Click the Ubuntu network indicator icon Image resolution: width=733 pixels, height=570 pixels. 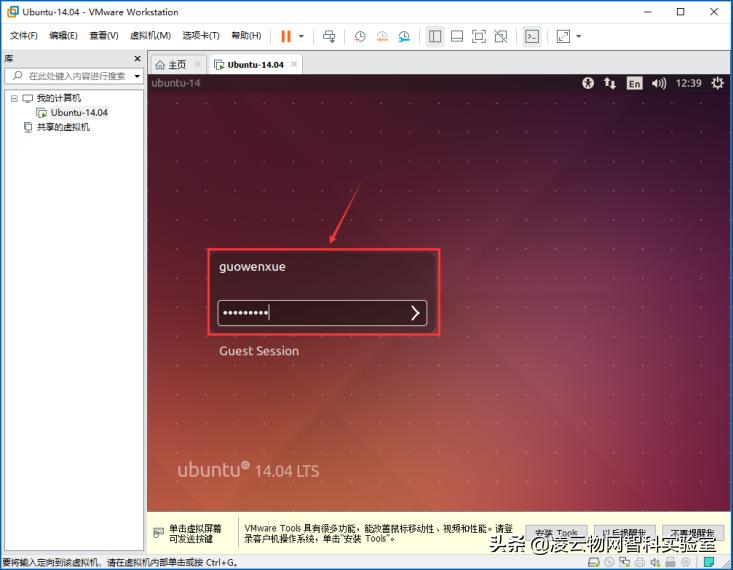pos(610,83)
